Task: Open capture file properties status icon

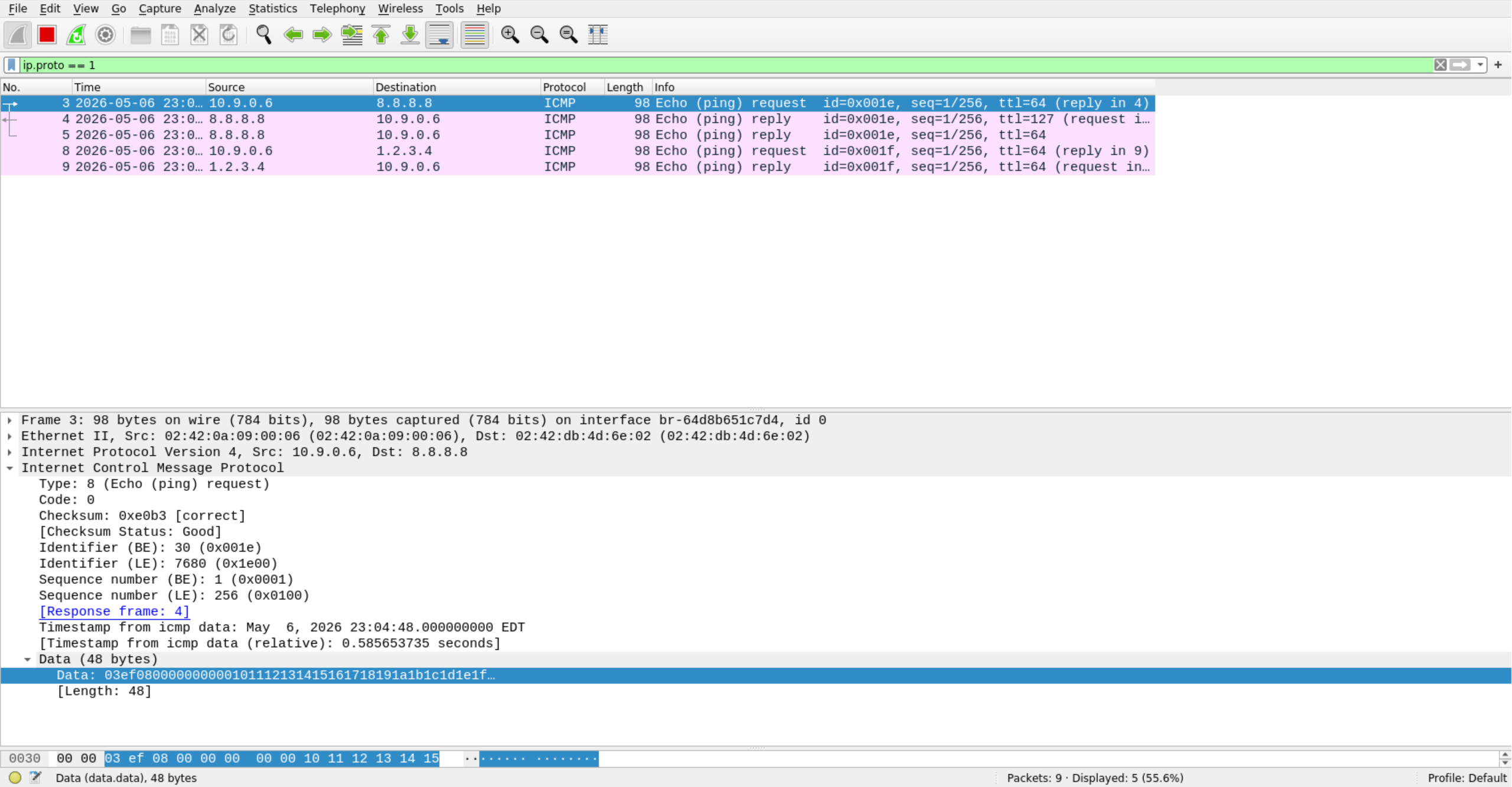Action: click(x=36, y=778)
